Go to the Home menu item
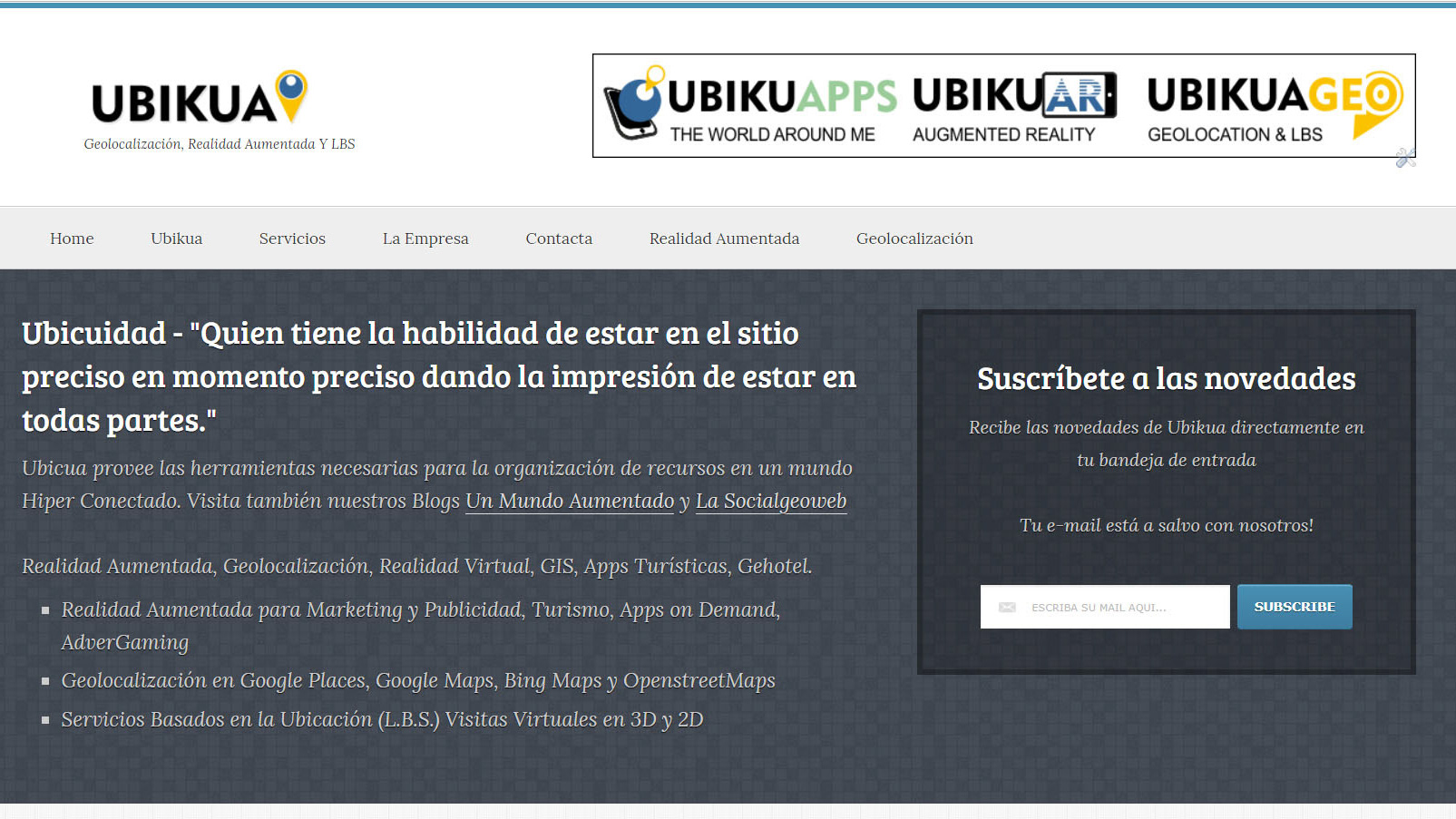Screen dimensions: 1456x819 72,239
